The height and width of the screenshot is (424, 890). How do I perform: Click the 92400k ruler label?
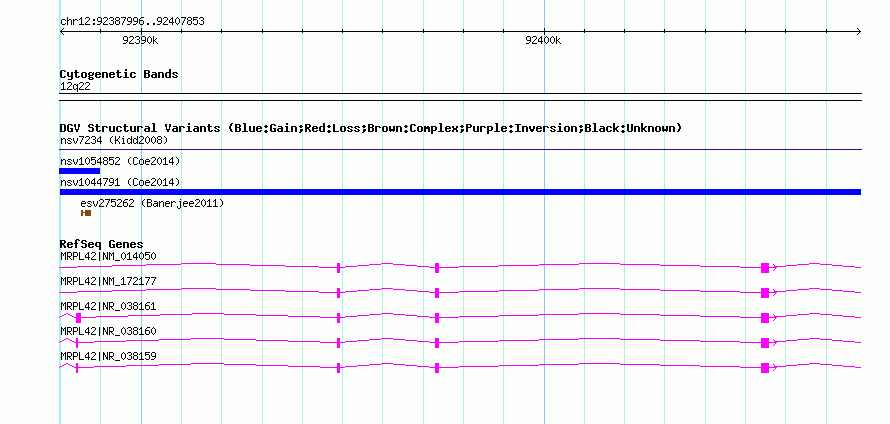543,40
